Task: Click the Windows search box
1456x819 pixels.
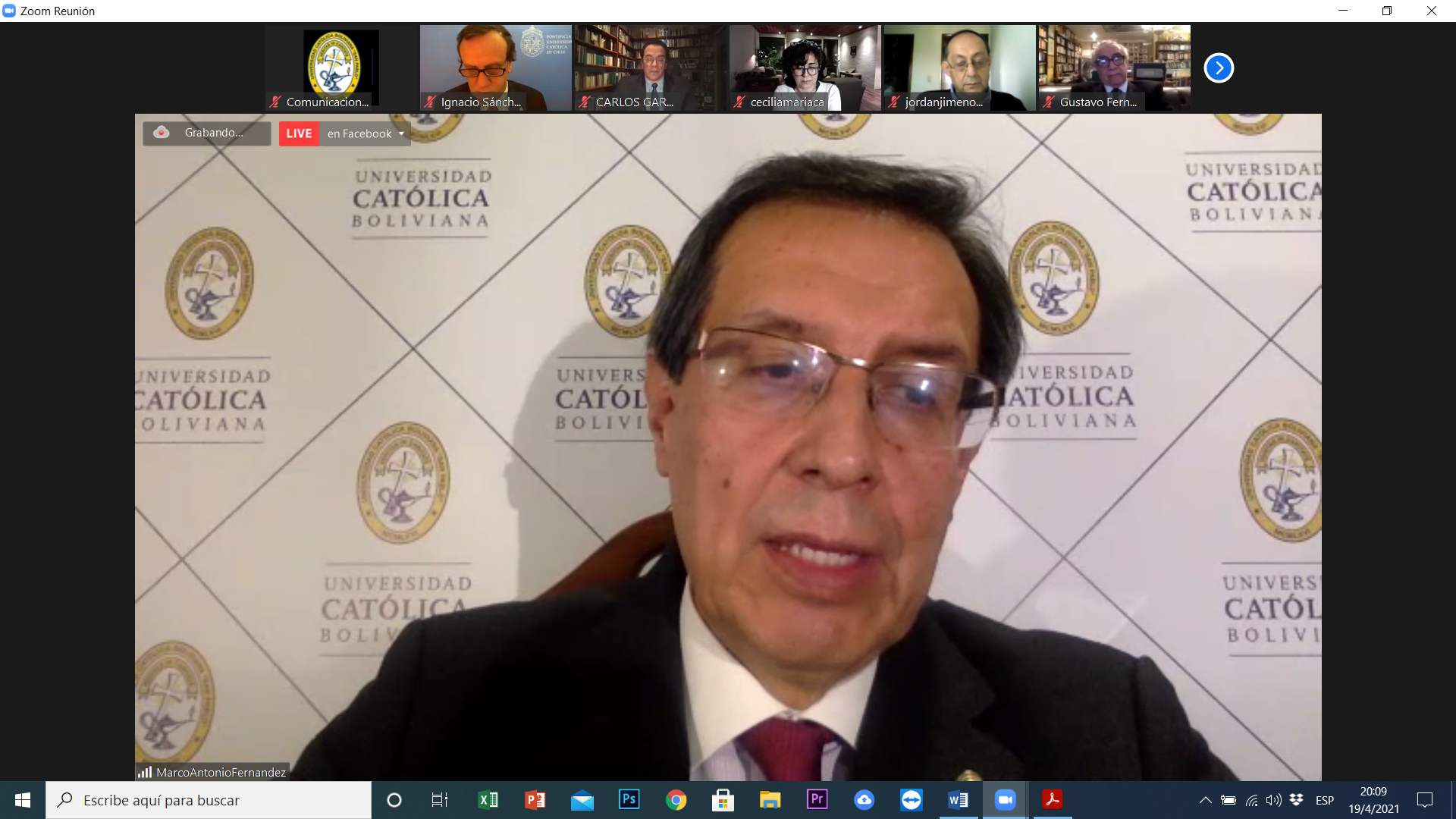Action: click(209, 800)
